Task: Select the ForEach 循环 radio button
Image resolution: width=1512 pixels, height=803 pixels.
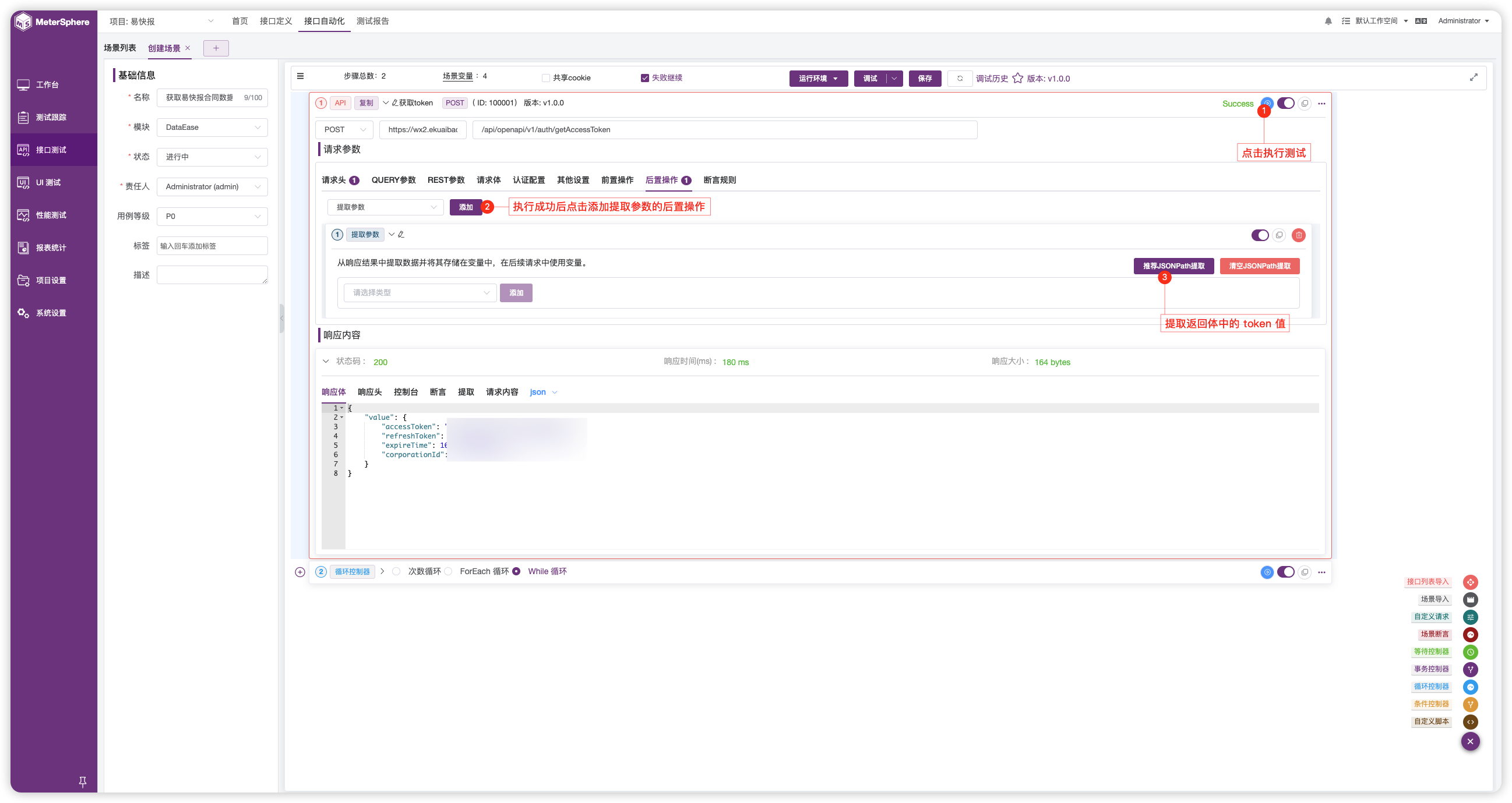Action: pyautogui.click(x=449, y=571)
